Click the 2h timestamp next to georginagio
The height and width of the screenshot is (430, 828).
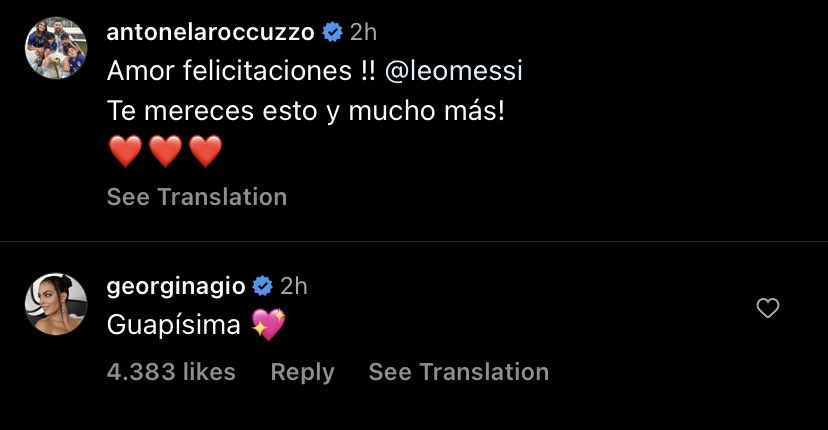(294, 286)
